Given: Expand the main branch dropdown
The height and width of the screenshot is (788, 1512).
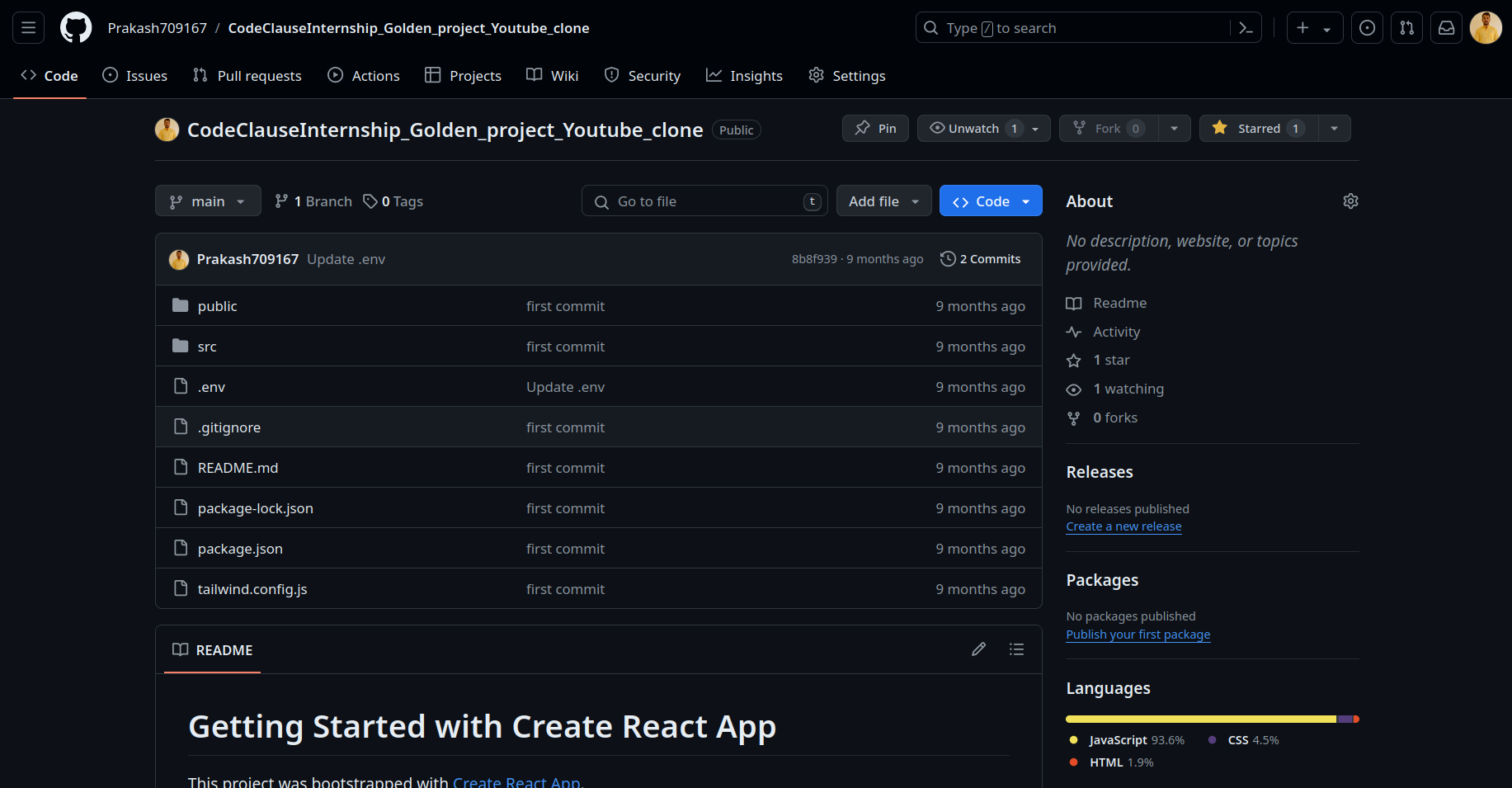Looking at the screenshot, I should pos(208,201).
